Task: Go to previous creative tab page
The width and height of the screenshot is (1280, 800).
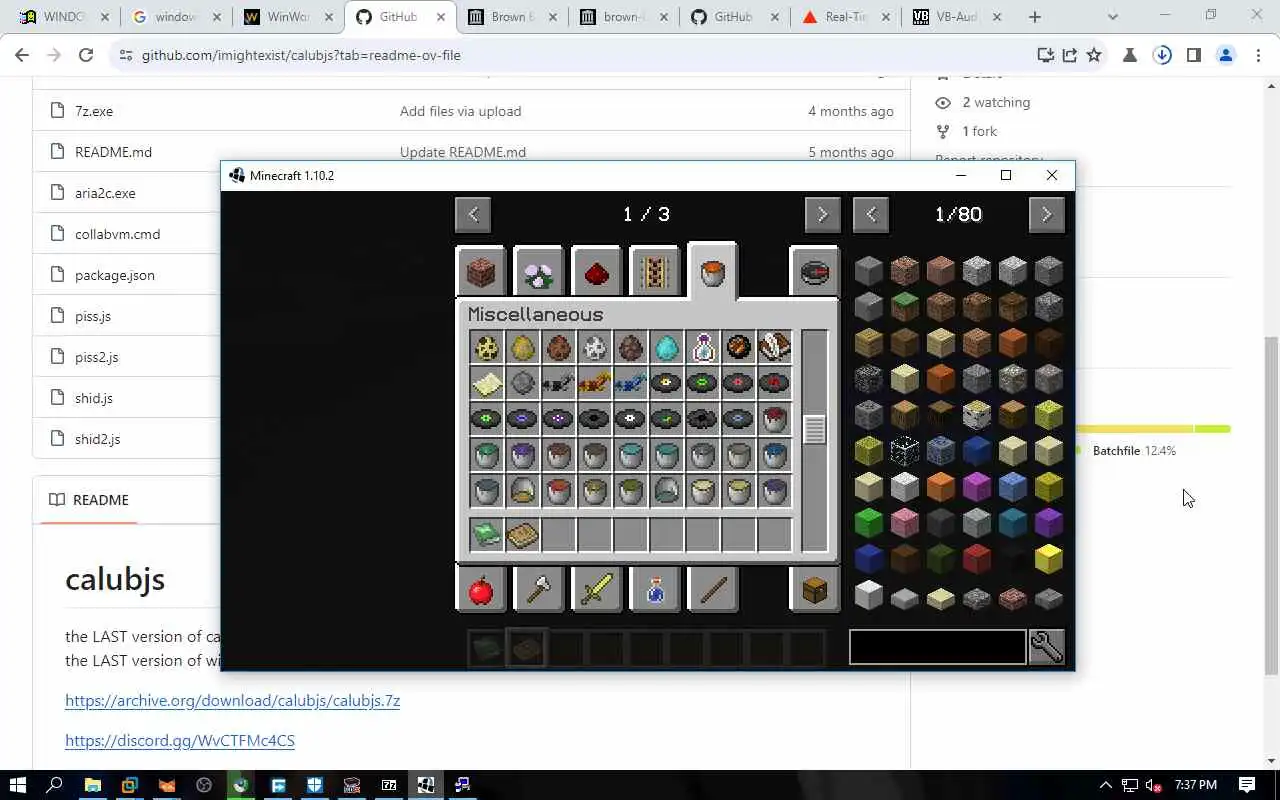Action: click(473, 214)
